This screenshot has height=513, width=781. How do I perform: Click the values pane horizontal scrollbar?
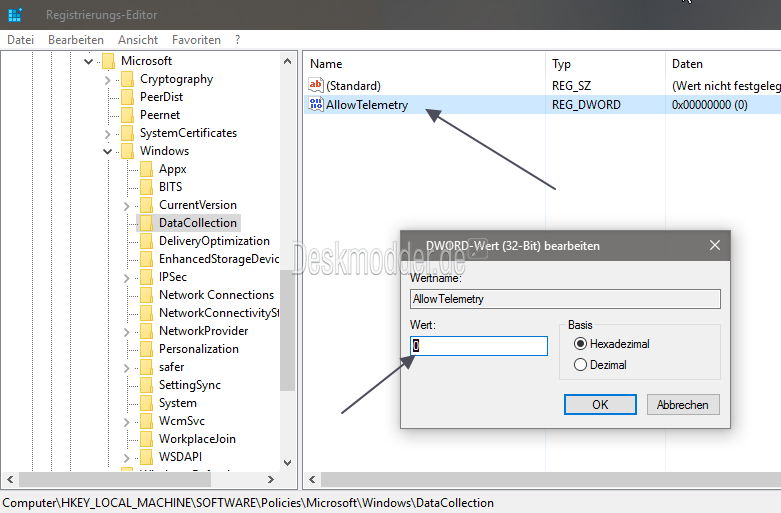pos(550,480)
